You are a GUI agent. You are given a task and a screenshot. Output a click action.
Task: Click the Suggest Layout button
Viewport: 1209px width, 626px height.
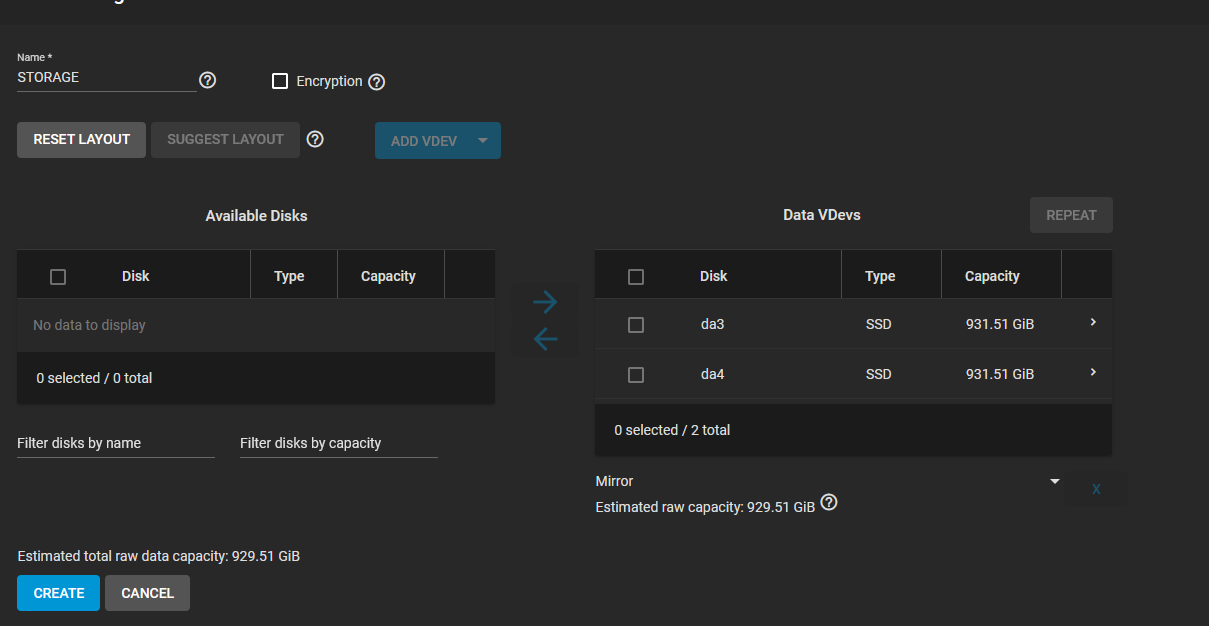tap(225, 140)
